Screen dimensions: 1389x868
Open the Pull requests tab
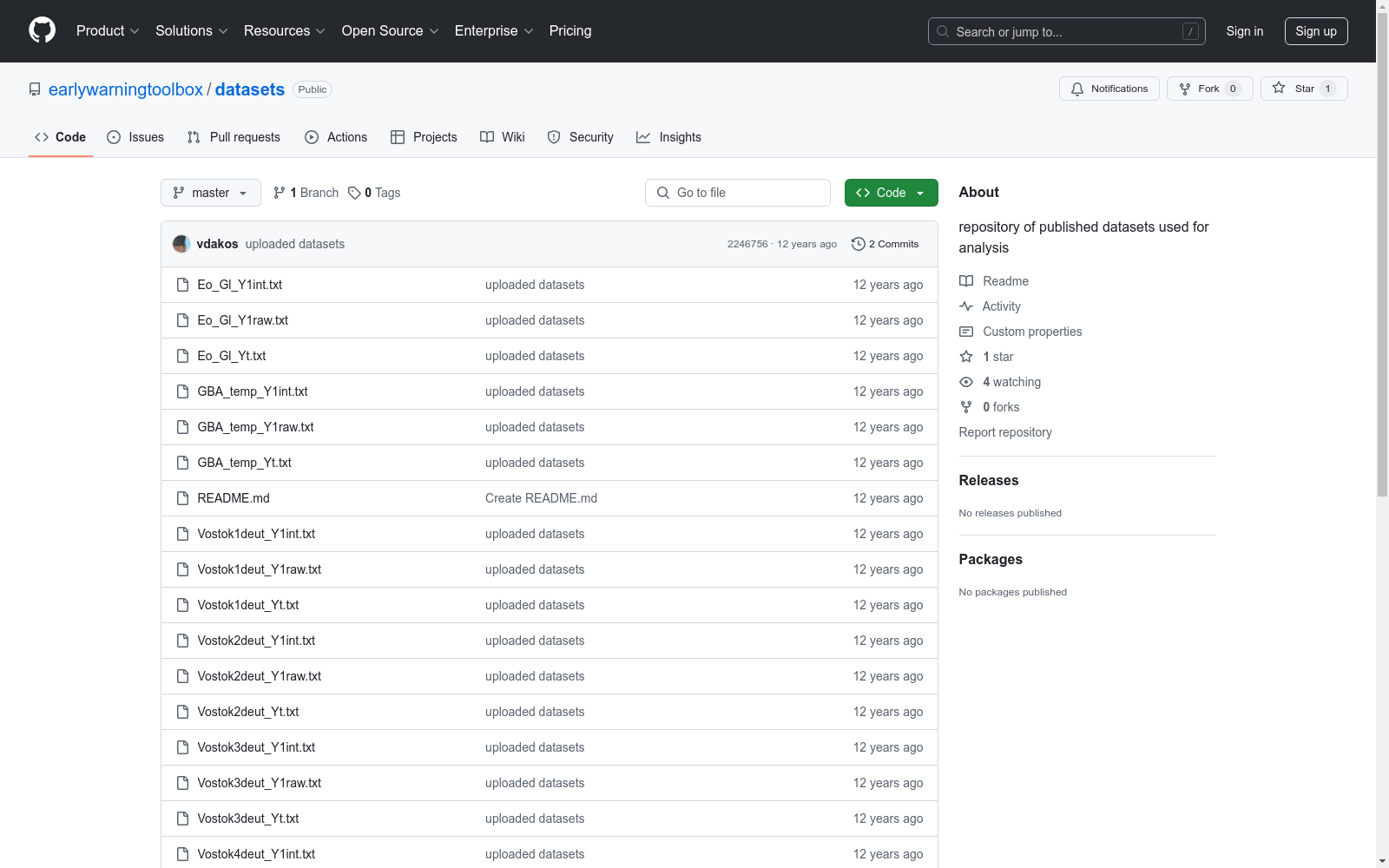[234, 137]
